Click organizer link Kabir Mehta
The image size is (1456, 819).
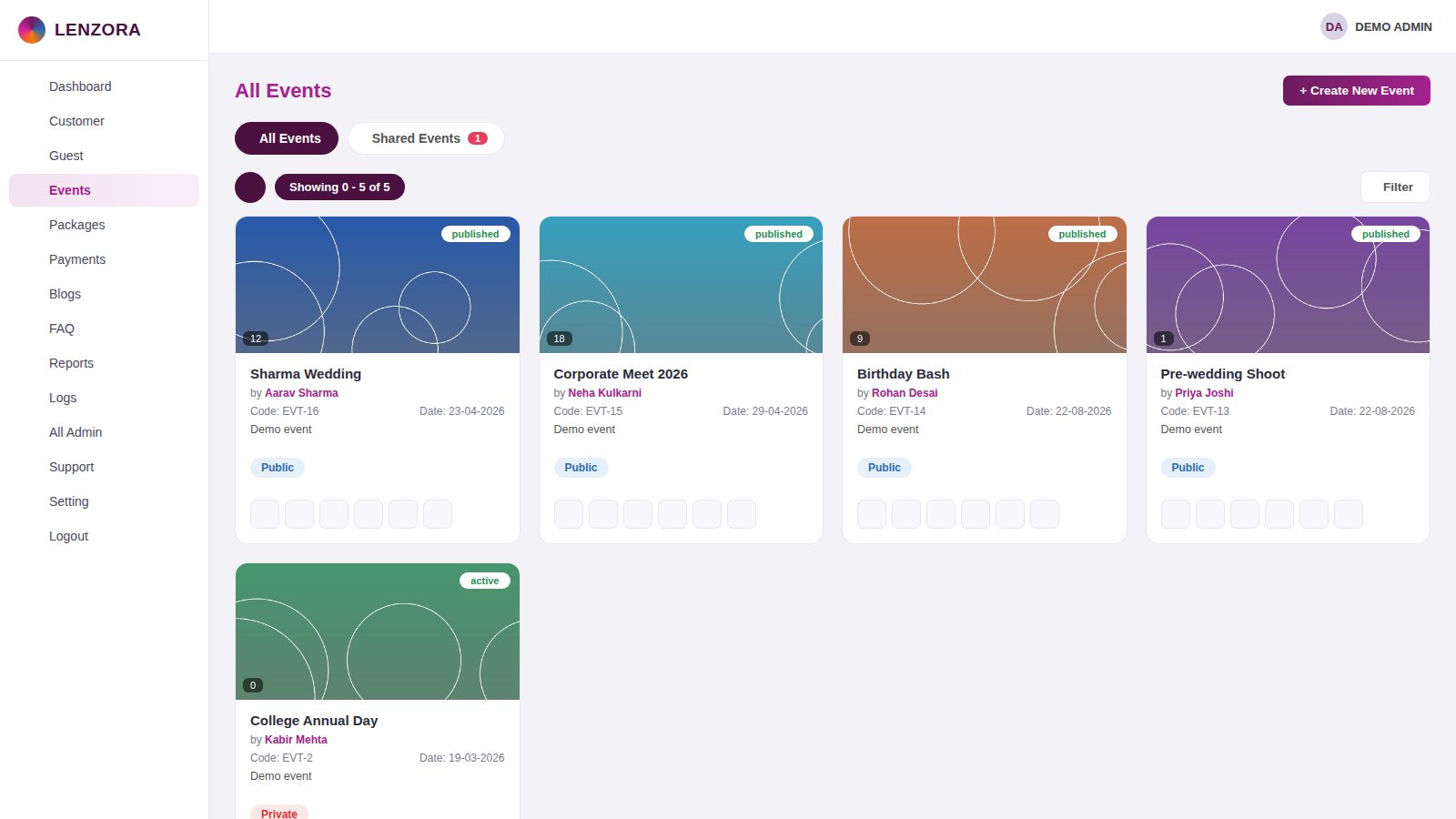tap(296, 740)
